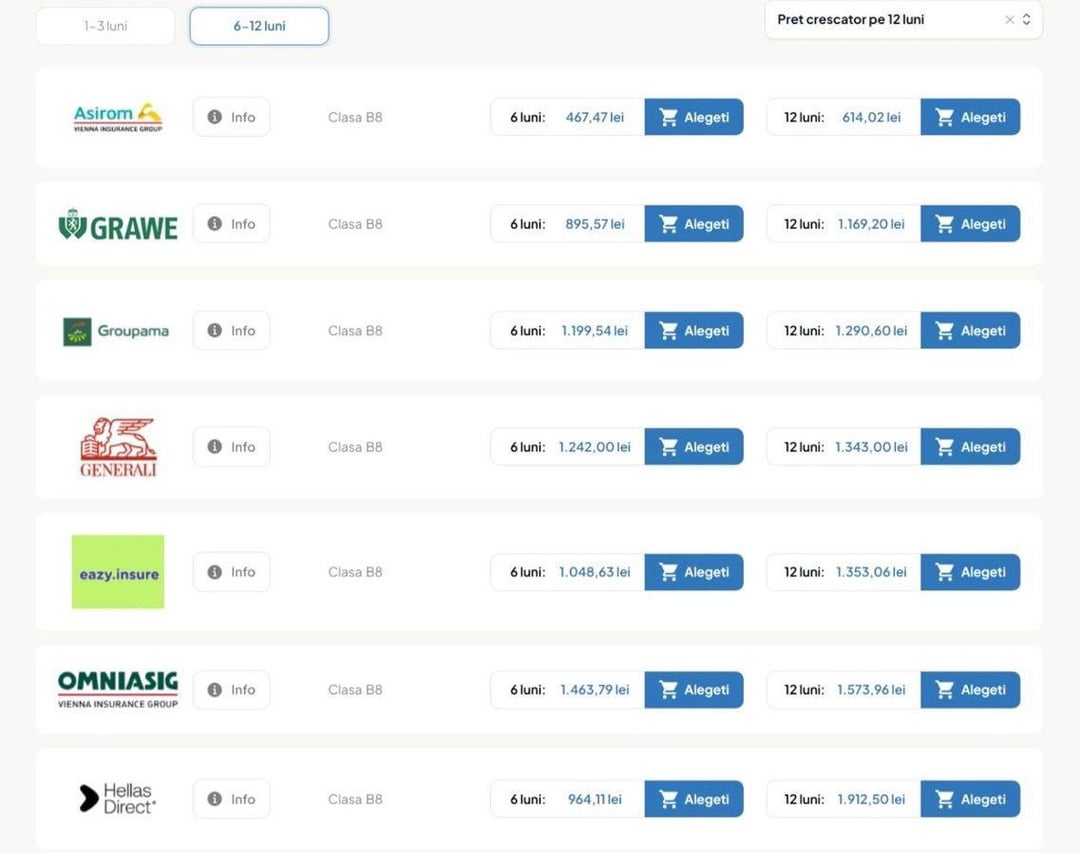Switch to the 1-3 luni tab

point(105,26)
